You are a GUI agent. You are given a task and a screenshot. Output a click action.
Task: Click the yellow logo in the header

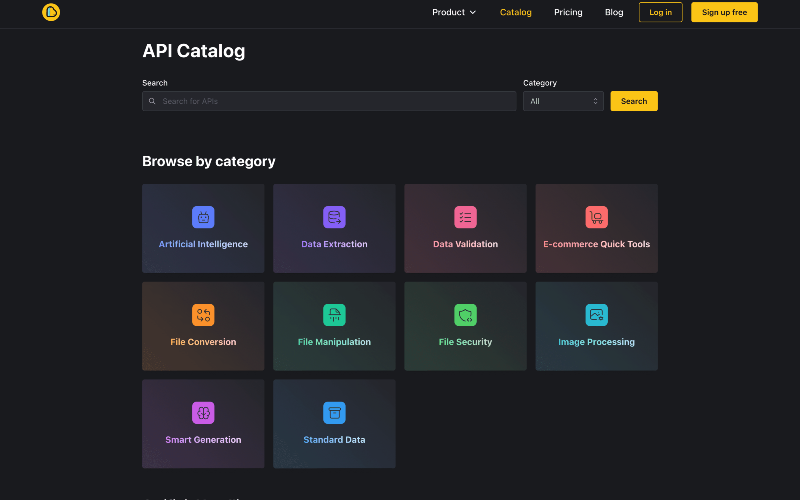(x=51, y=12)
